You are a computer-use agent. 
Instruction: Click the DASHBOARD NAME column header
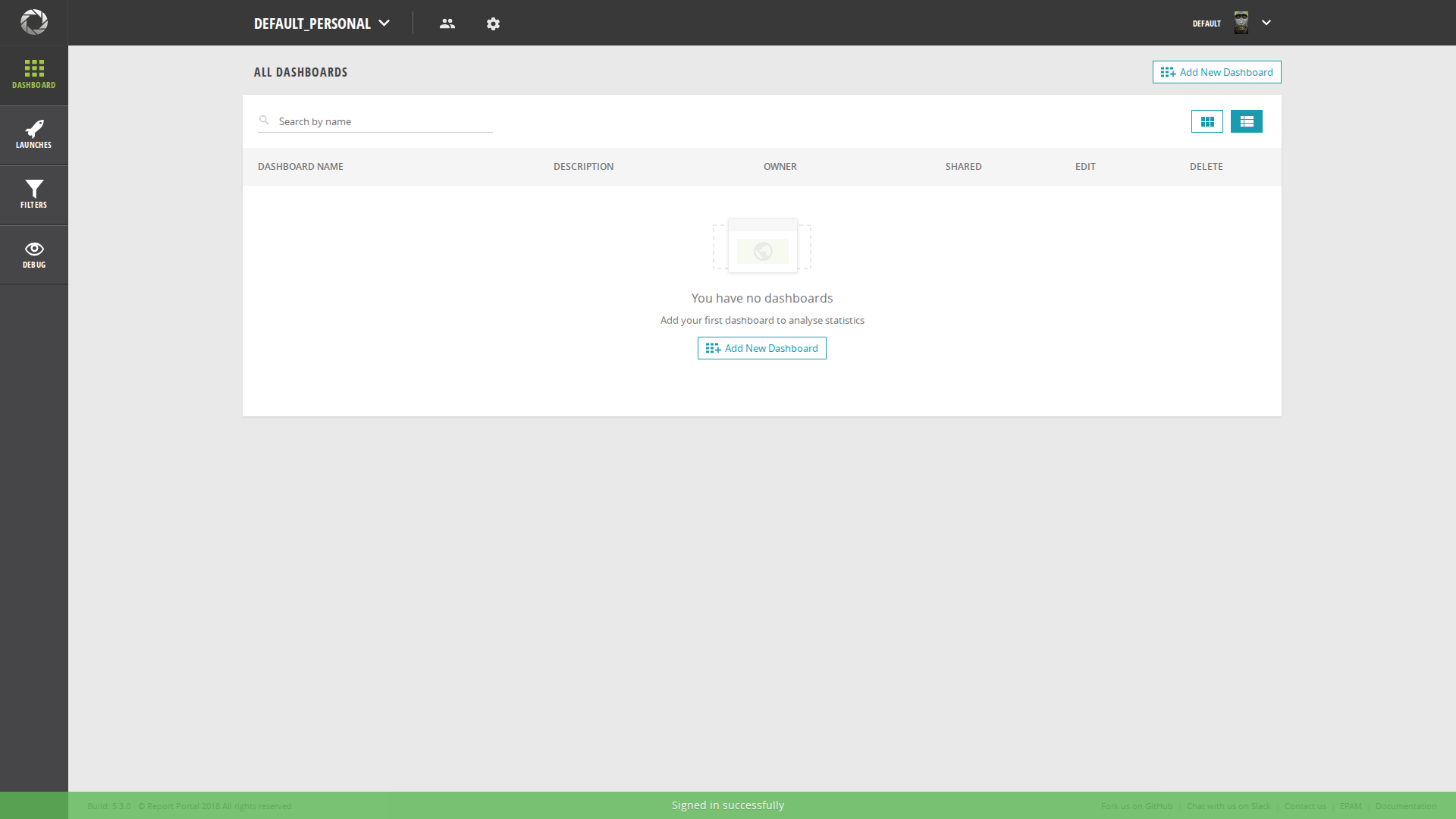click(x=300, y=167)
